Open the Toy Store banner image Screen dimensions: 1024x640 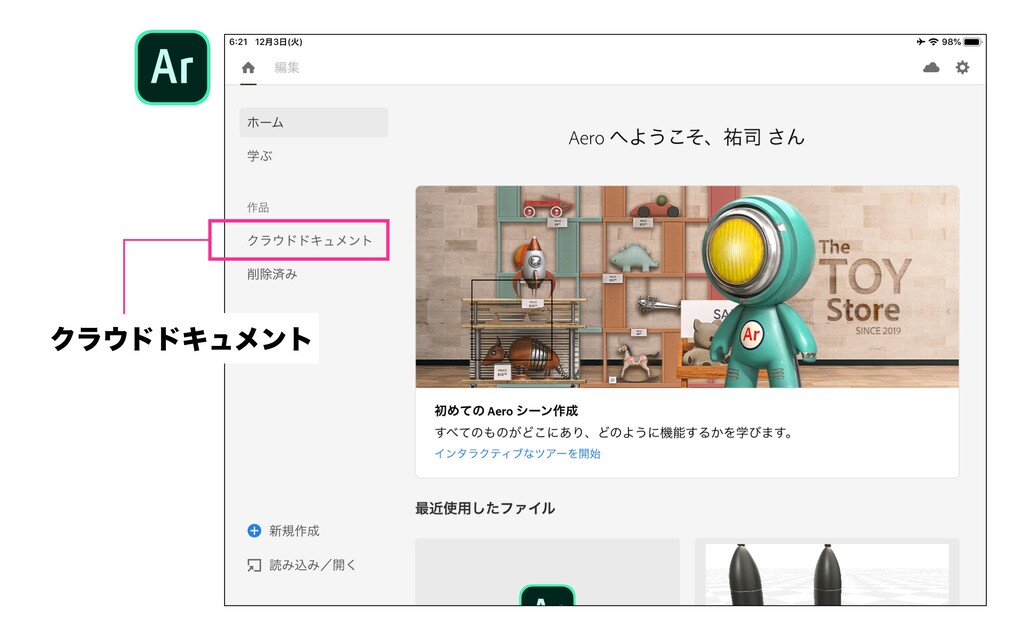687,287
